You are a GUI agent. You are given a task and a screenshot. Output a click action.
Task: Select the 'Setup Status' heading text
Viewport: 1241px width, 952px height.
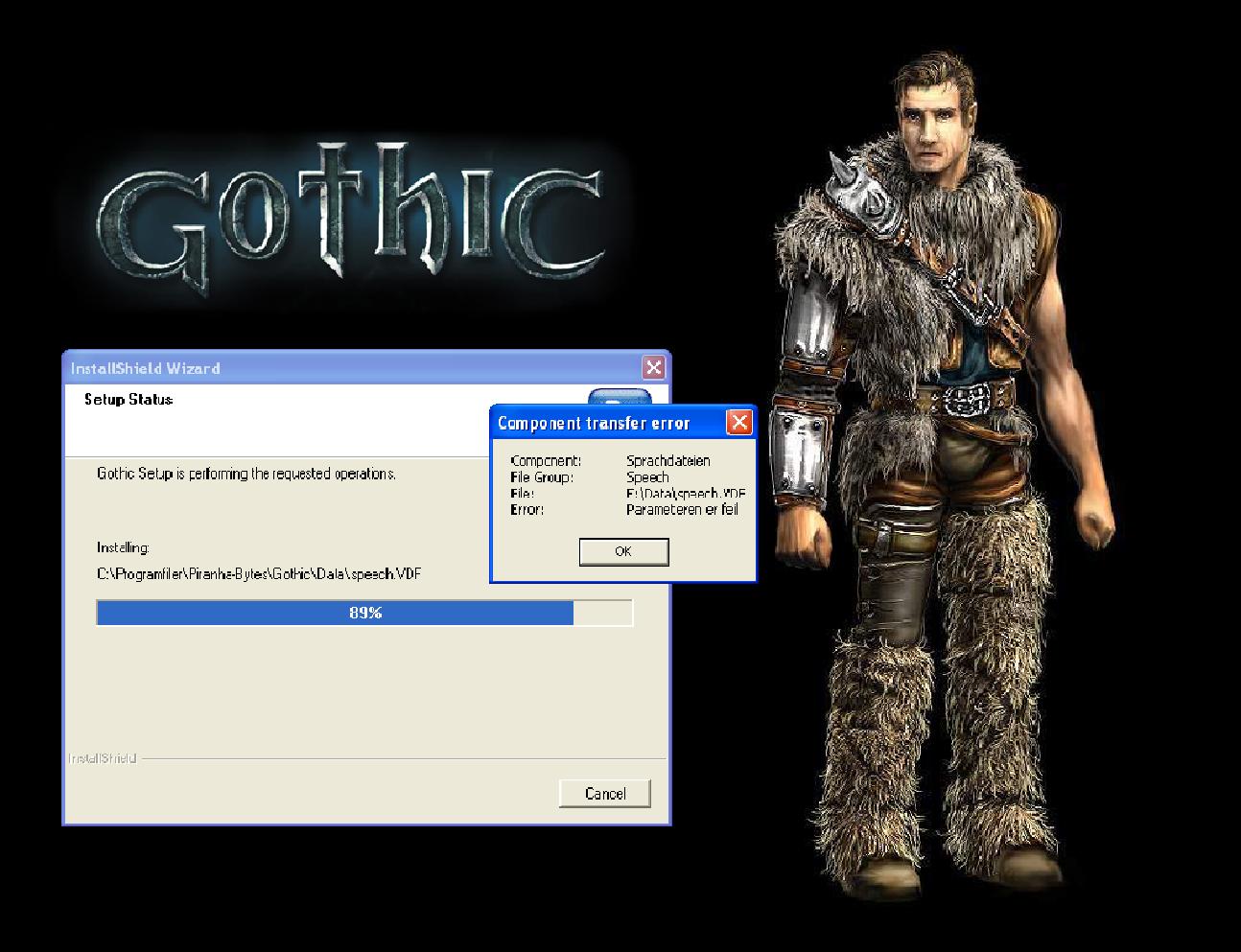(129, 400)
